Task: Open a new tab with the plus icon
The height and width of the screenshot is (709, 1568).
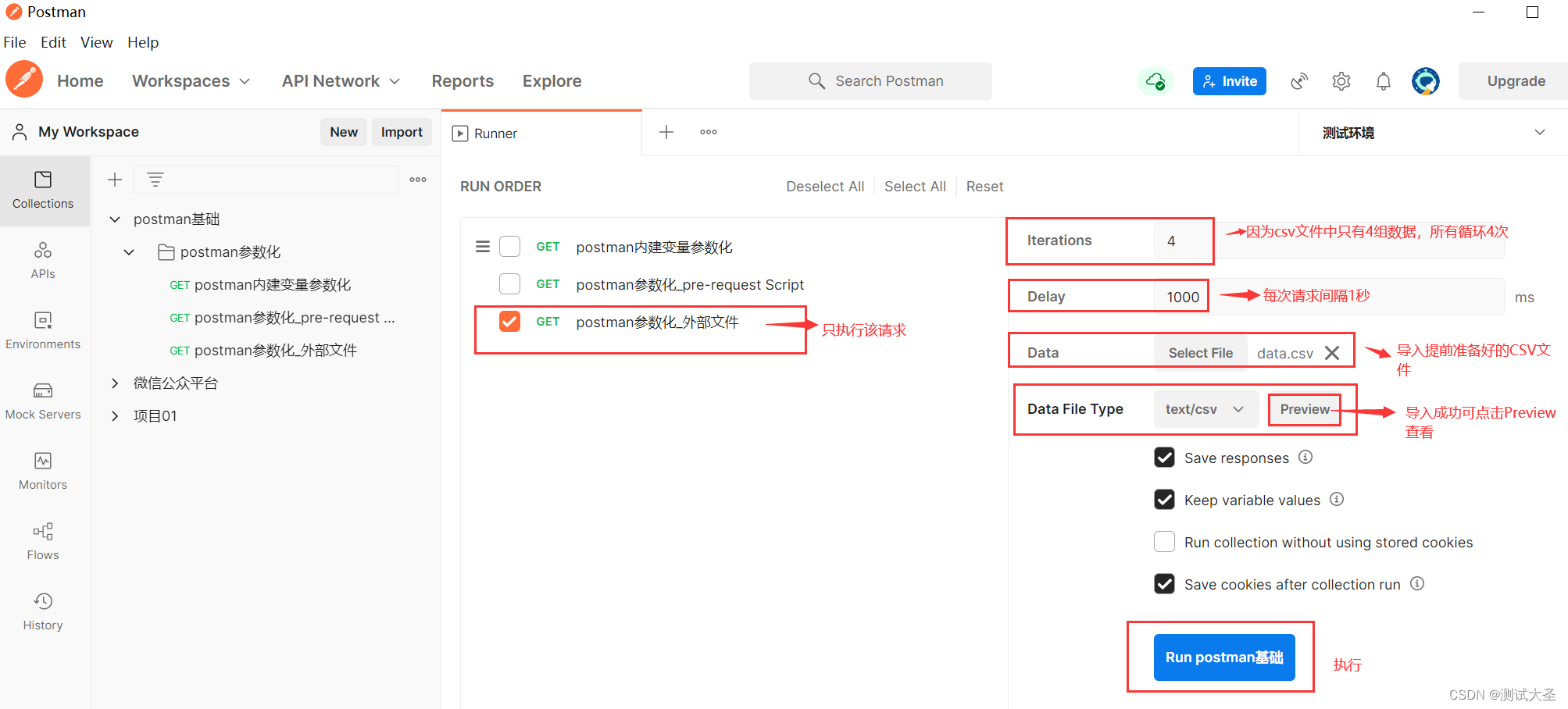Action: (x=666, y=132)
